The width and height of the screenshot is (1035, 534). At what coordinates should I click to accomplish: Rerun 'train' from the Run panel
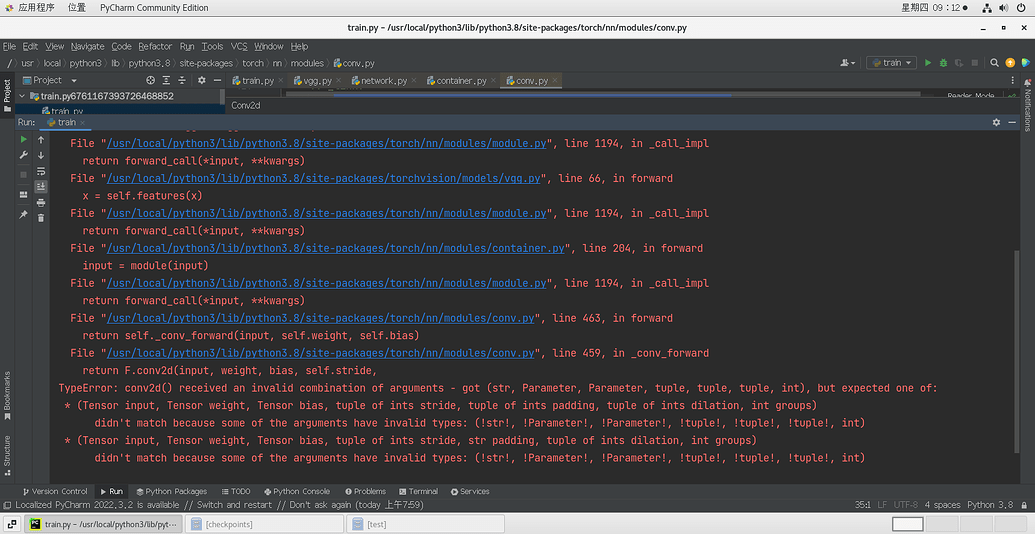tap(24, 139)
